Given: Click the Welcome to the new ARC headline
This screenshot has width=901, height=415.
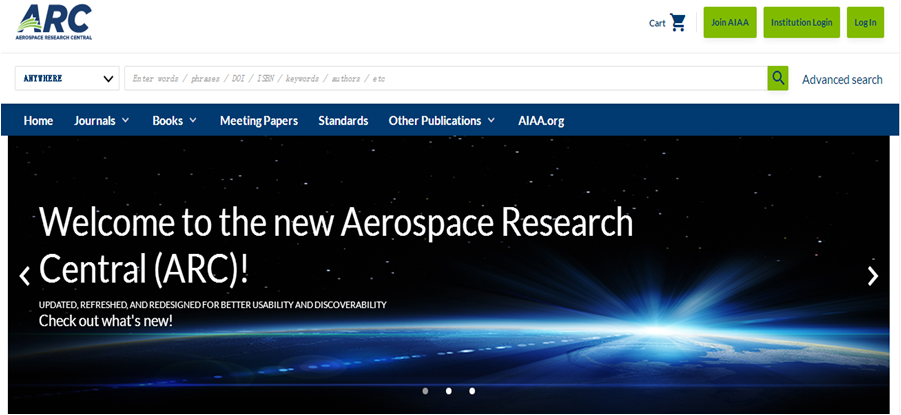Looking at the screenshot, I should pyautogui.click(x=336, y=246).
